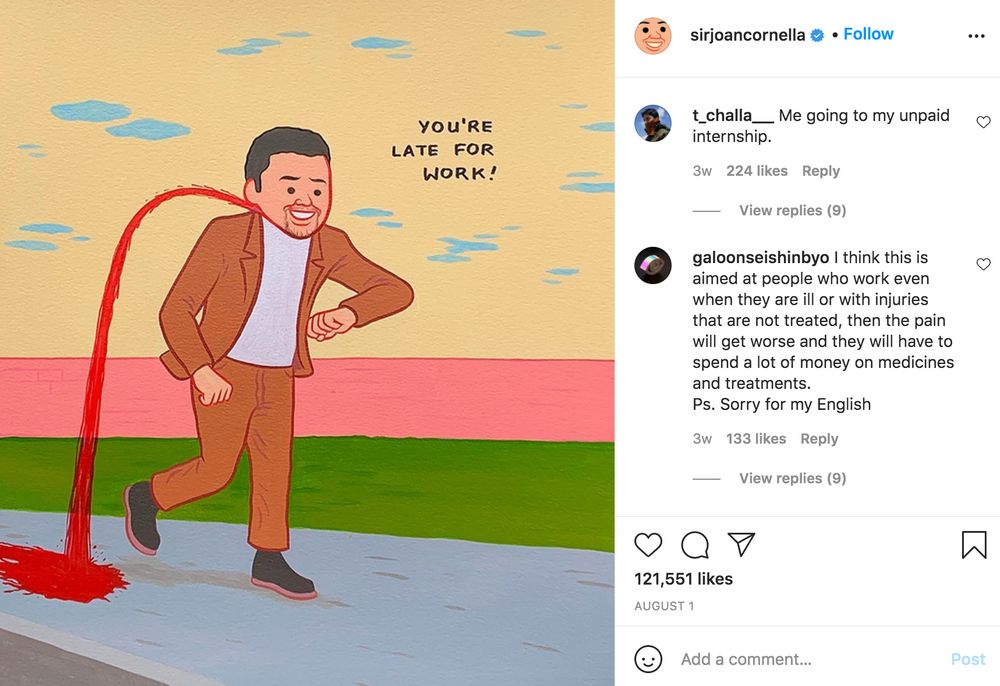This screenshot has height=686, width=1000.
Task: Click the sirjoancornella username in the header
Action: click(748, 35)
